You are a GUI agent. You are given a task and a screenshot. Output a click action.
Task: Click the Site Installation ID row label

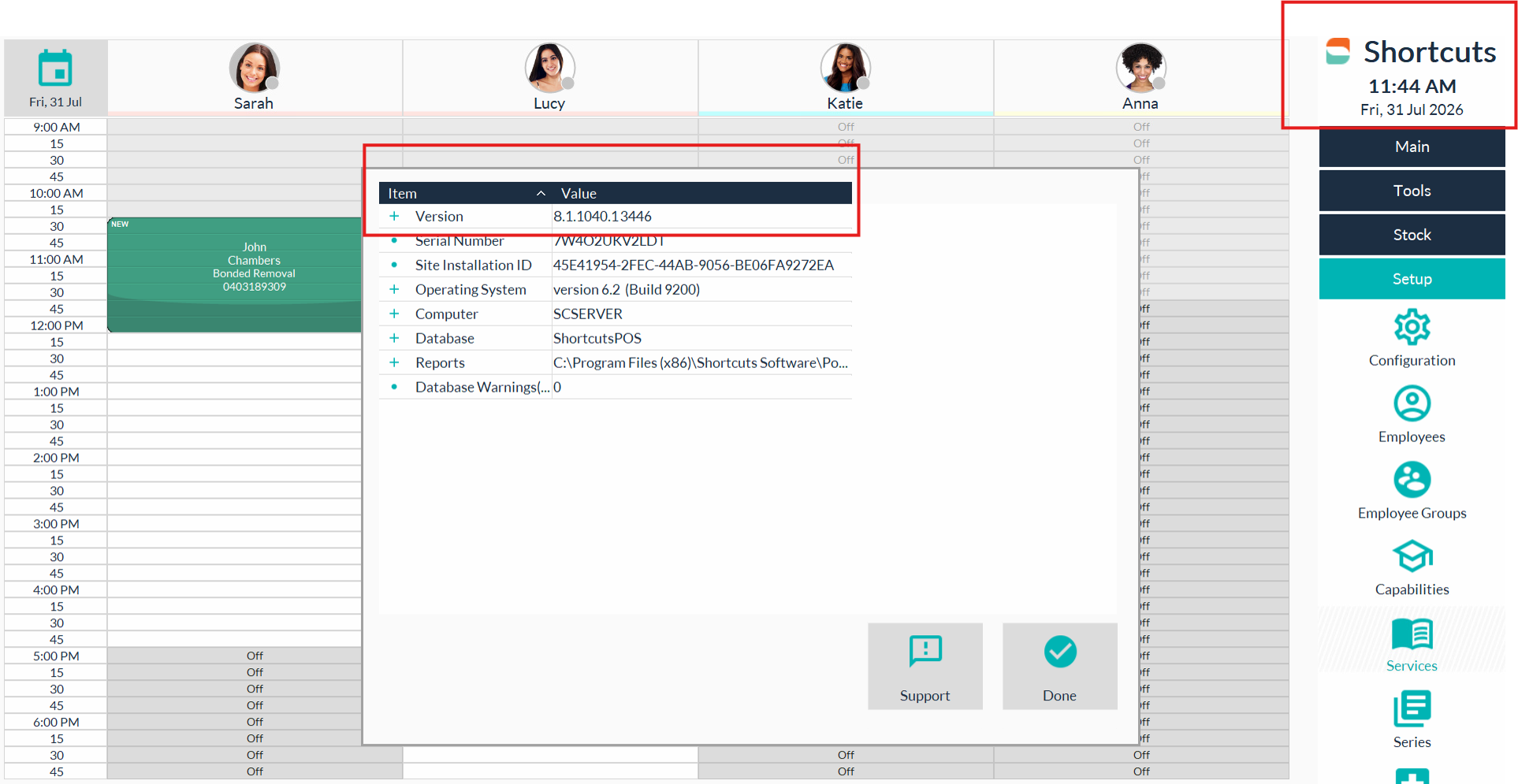(474, 265)
